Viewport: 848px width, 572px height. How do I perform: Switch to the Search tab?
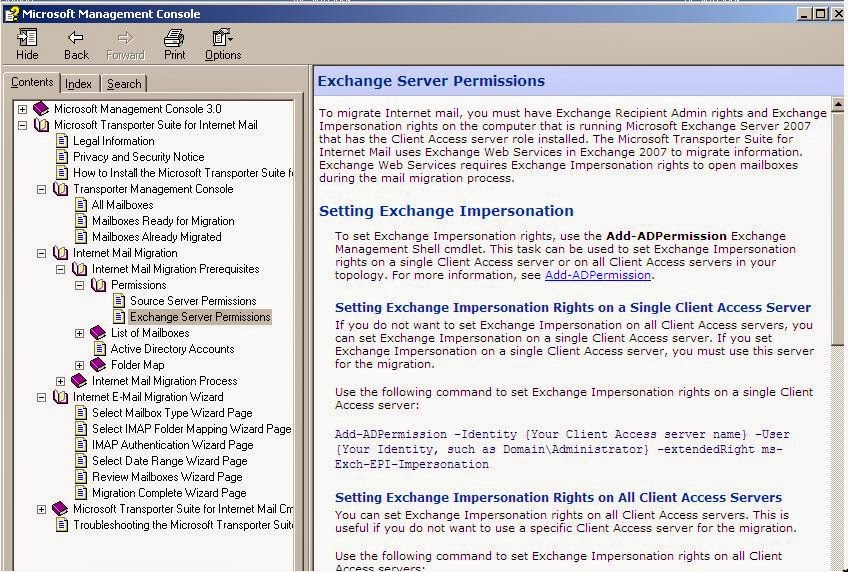[124, 84]
